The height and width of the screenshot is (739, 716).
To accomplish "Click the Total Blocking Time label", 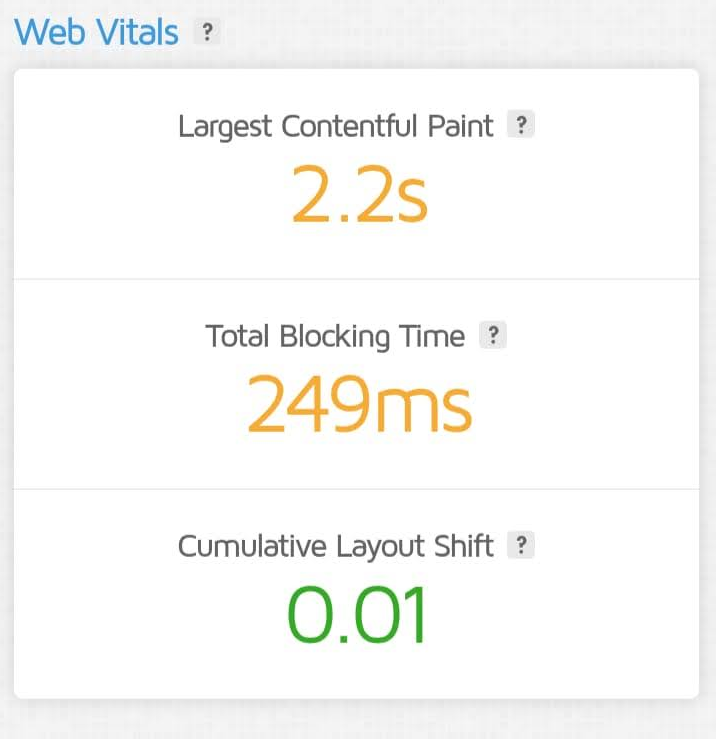I will click(x=335, y=337).
